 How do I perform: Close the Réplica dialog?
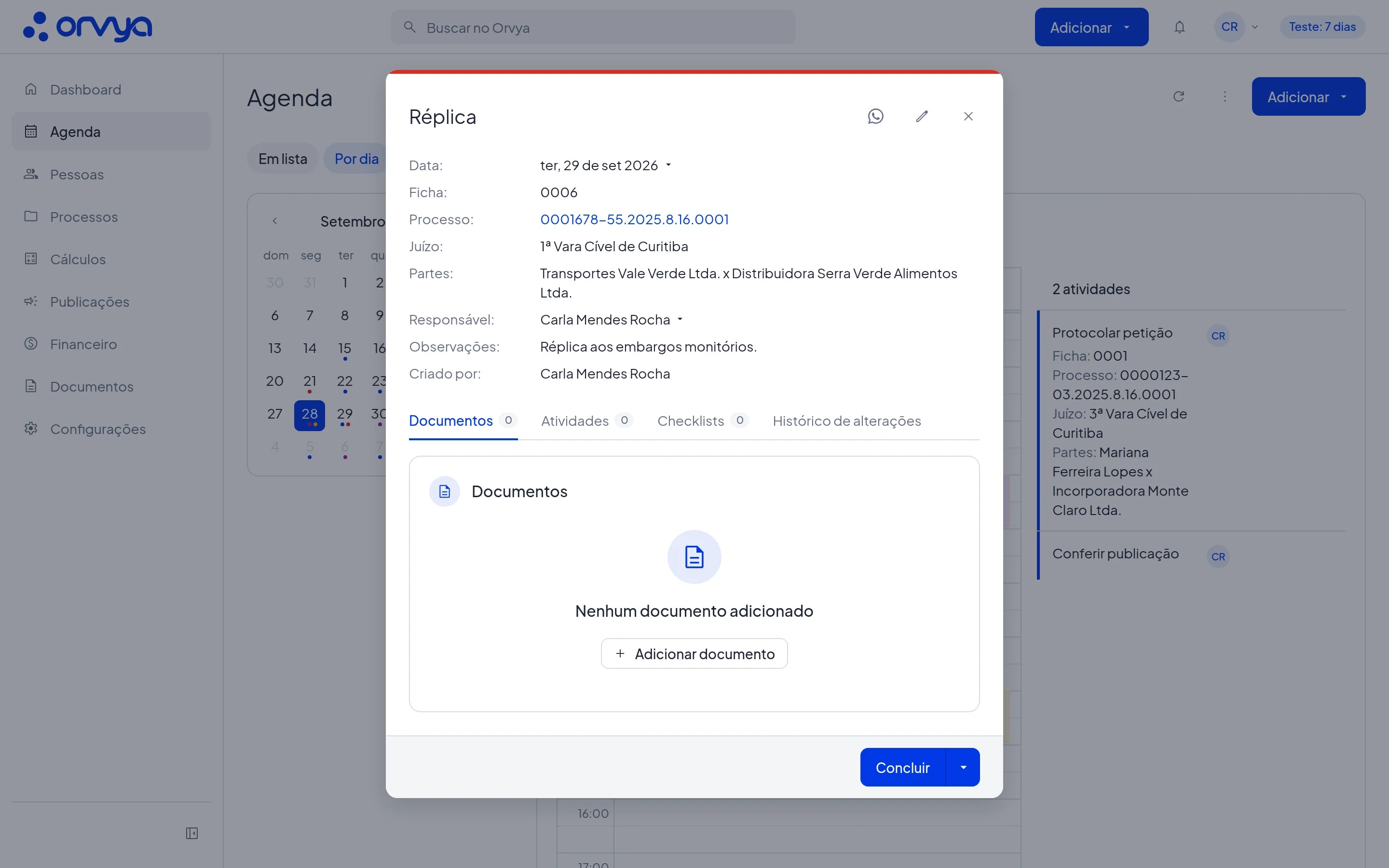[x=968, y=117]
